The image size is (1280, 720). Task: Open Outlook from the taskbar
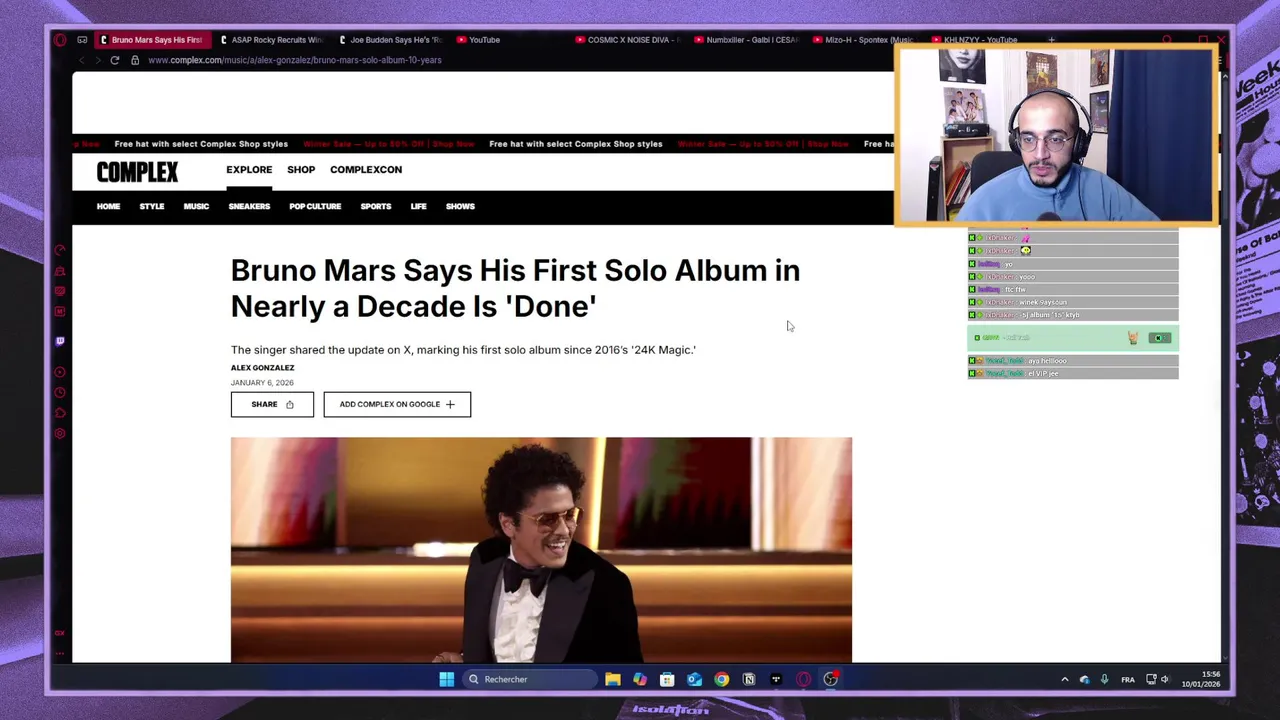point(694,679)
